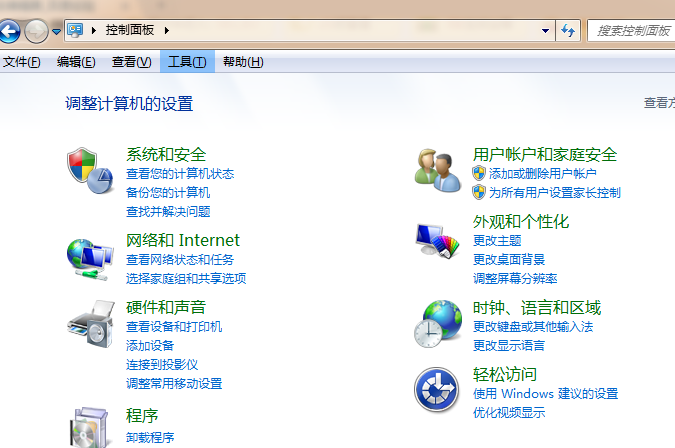
Task: Click the 调整屏幕分辨率 link
Action: [x=515, y=278]
